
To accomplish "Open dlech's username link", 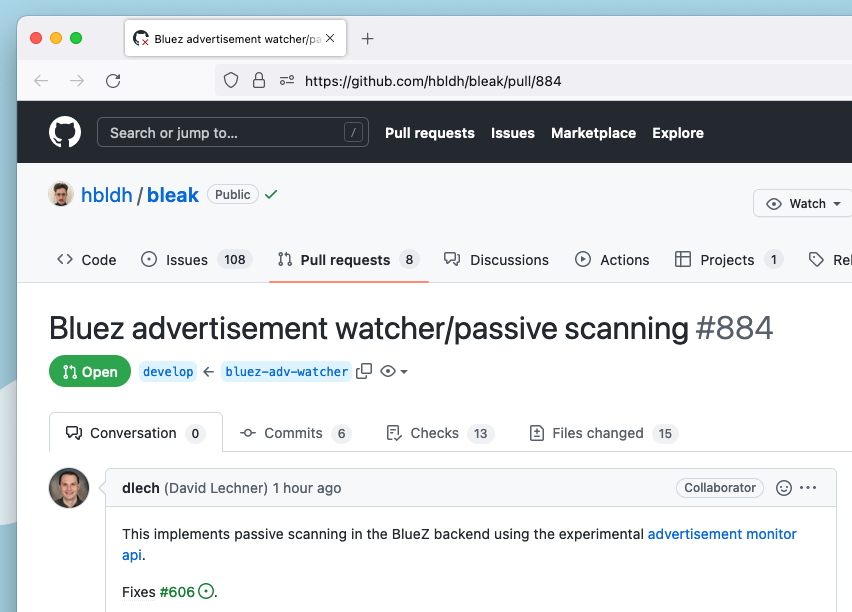I will tap(141, 488).
